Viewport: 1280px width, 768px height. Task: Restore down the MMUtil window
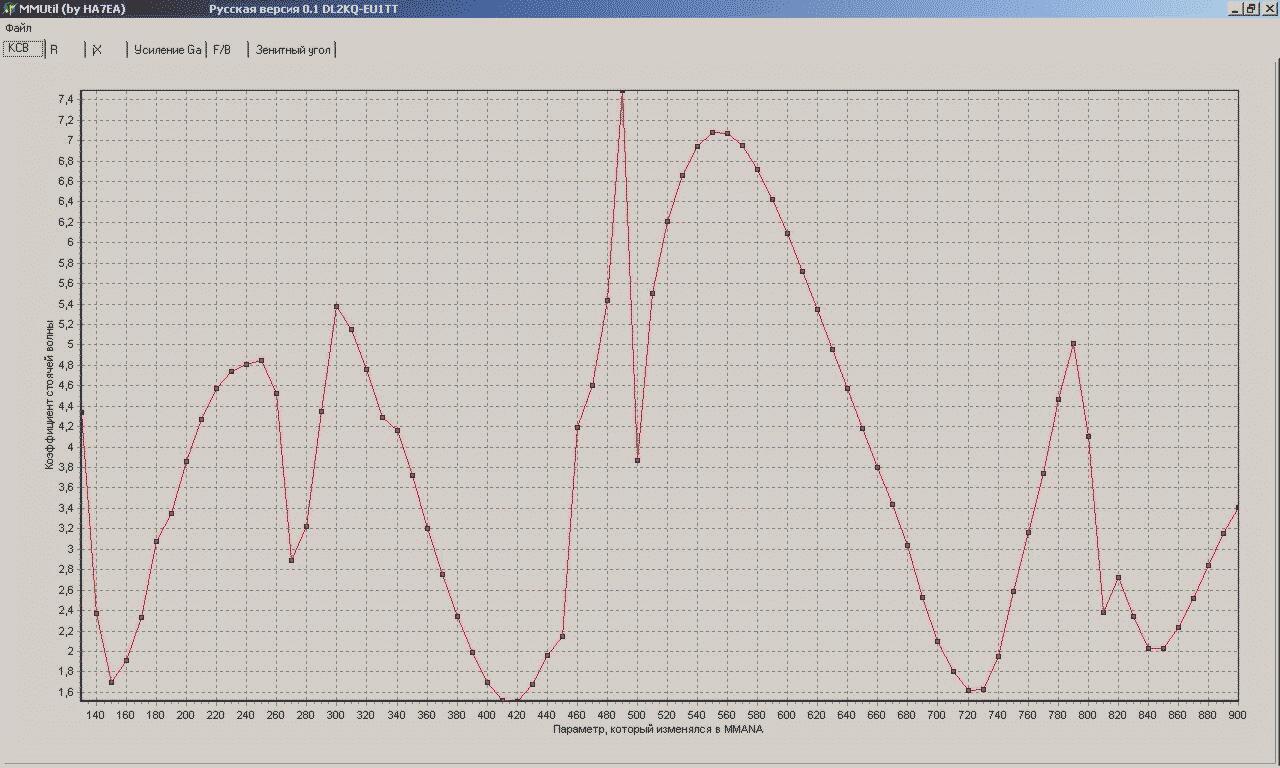coord(1251,8)
